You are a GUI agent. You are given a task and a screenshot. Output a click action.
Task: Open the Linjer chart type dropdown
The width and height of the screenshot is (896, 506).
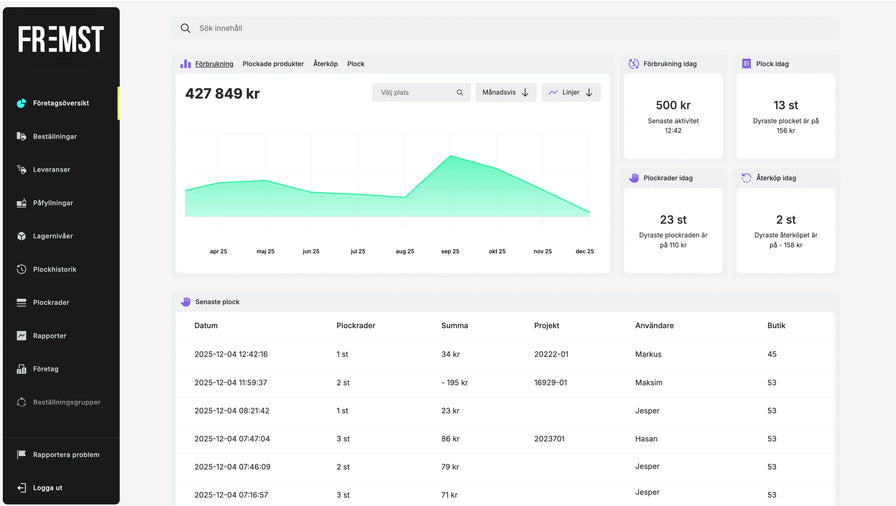(571, 93)
